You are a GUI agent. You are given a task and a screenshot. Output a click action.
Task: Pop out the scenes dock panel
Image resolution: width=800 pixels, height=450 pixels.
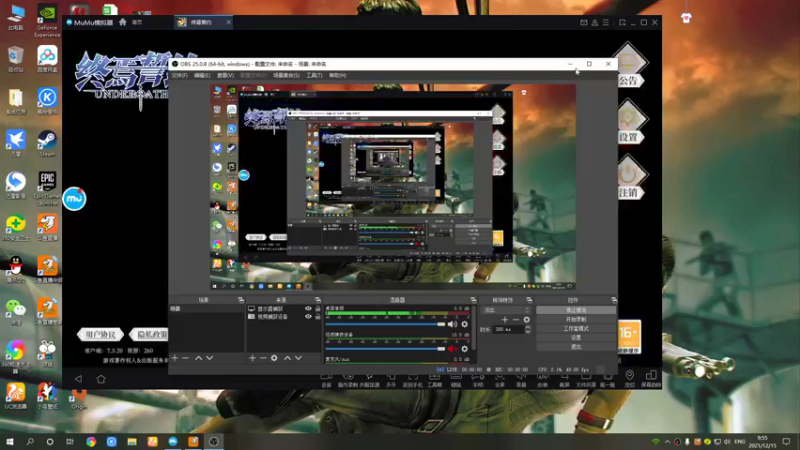(x=241, y=300)
